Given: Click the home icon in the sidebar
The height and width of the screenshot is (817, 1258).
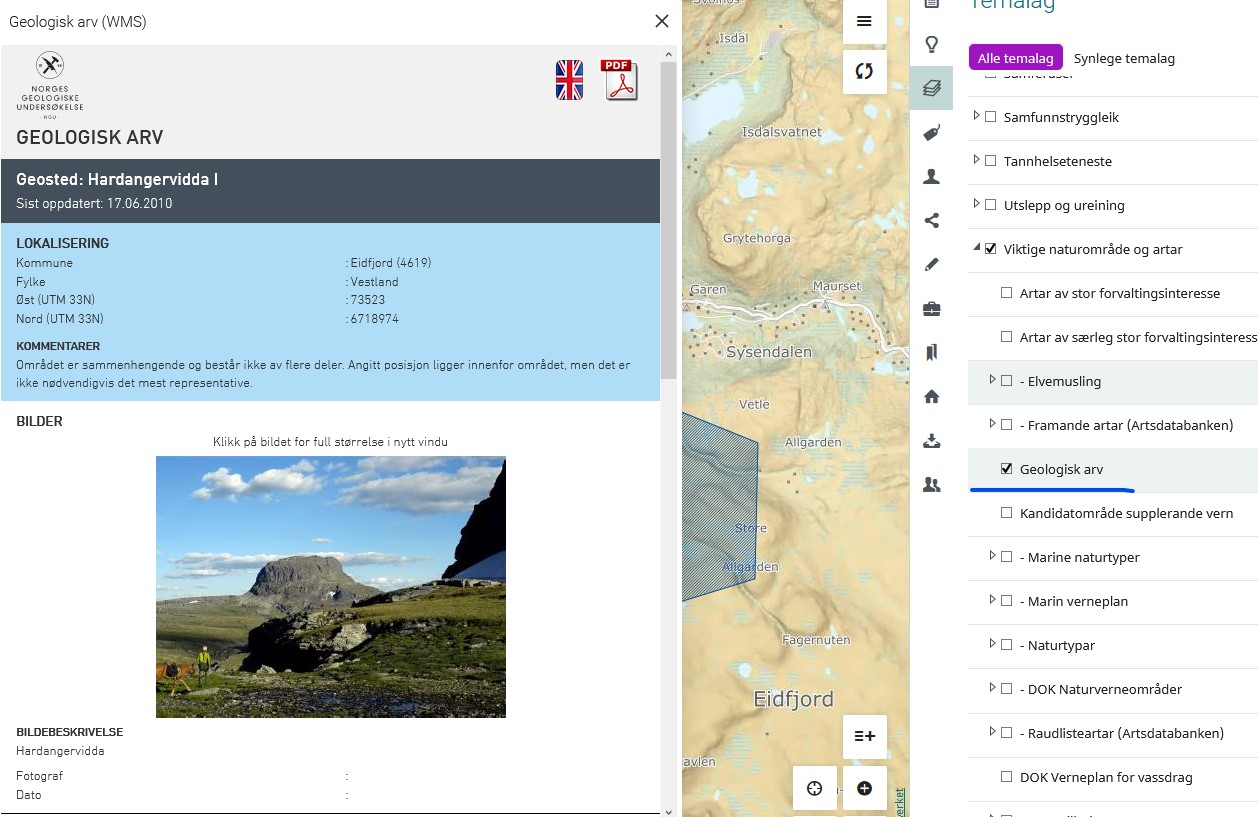Looking at the screenshot, I should click(931, 396).
